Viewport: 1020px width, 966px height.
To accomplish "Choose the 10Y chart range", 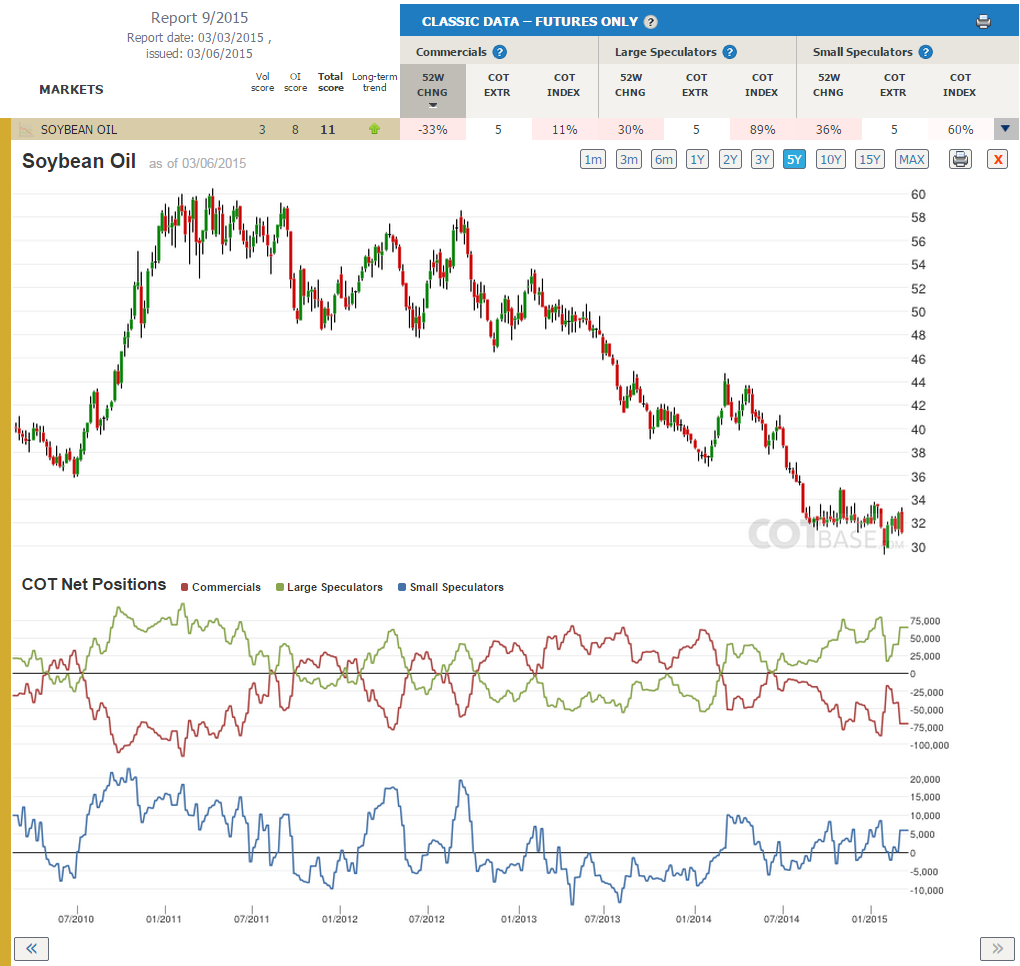I will (x=831, y=159).
